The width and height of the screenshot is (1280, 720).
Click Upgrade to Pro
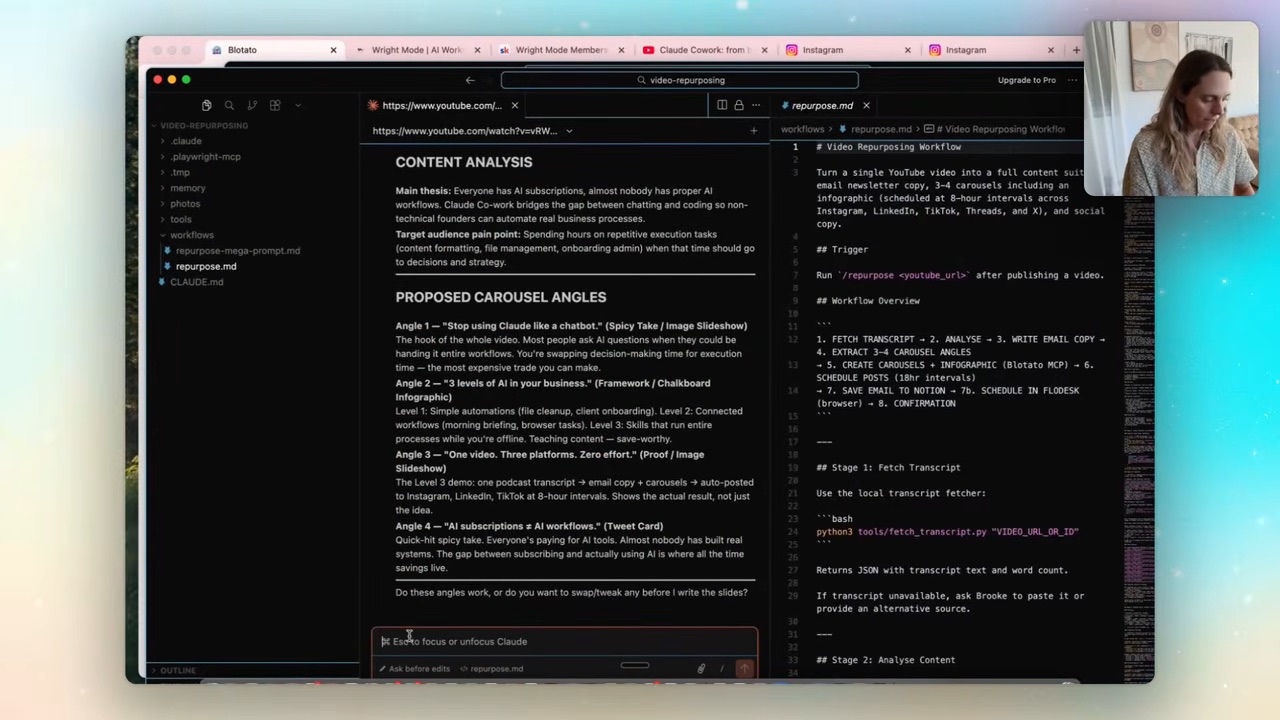1026,80
